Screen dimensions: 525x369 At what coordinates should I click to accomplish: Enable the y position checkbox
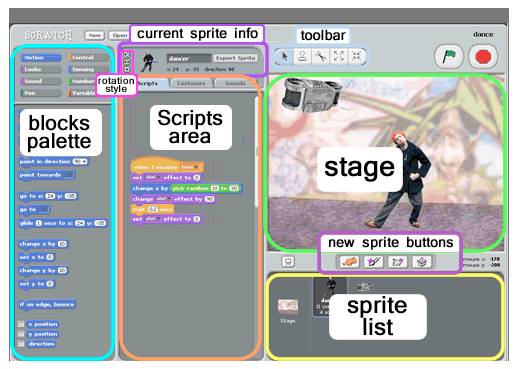(21, 334)
